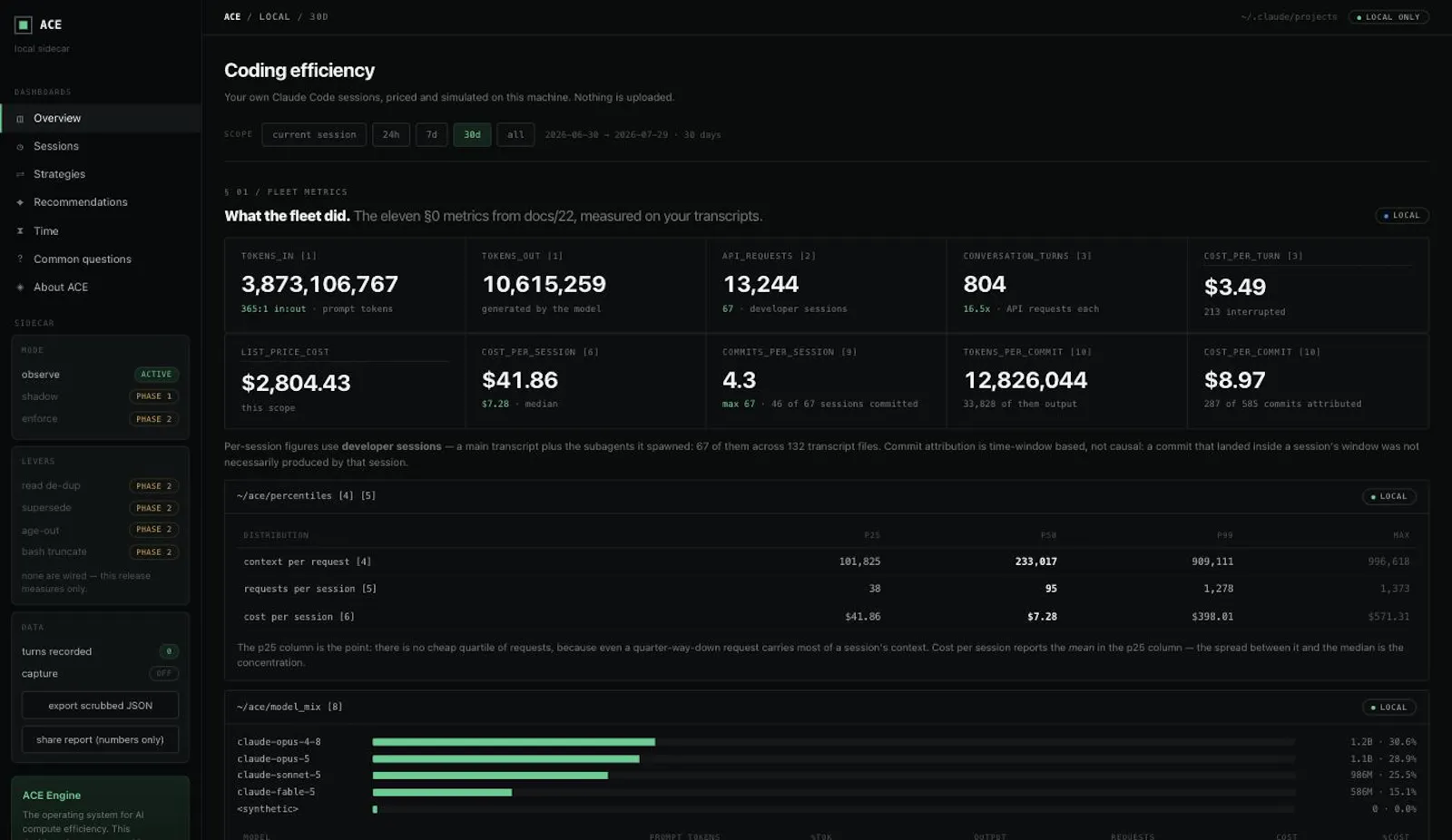The image size is (1452, 840).
Task: Click LOCAL badge in percentiles panel
Action: [1389, 496]
